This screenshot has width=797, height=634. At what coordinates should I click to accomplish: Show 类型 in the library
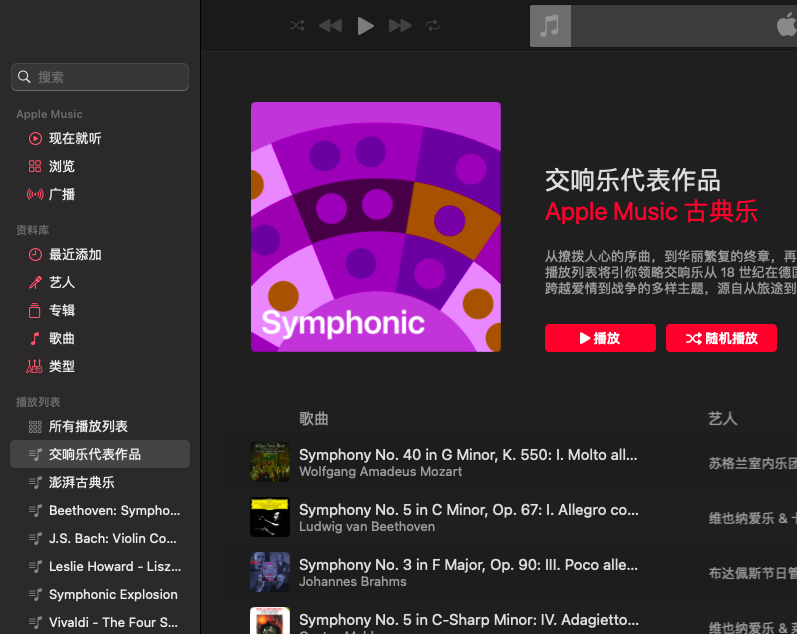tap(100, 366)
